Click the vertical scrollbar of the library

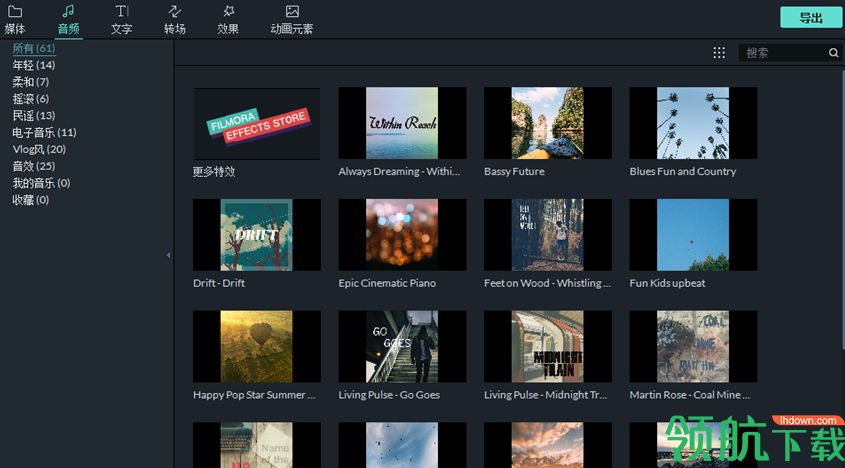click(x=843, y=210)
